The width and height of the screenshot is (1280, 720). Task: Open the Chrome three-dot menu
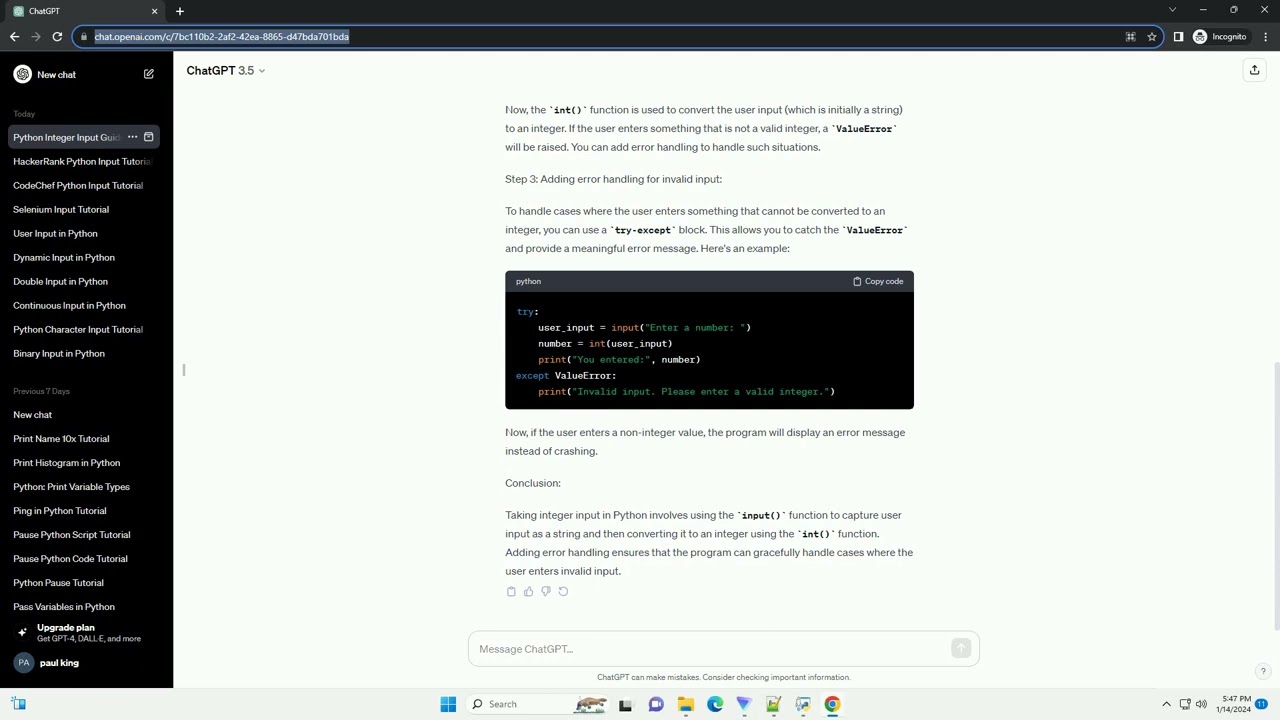1264,37
